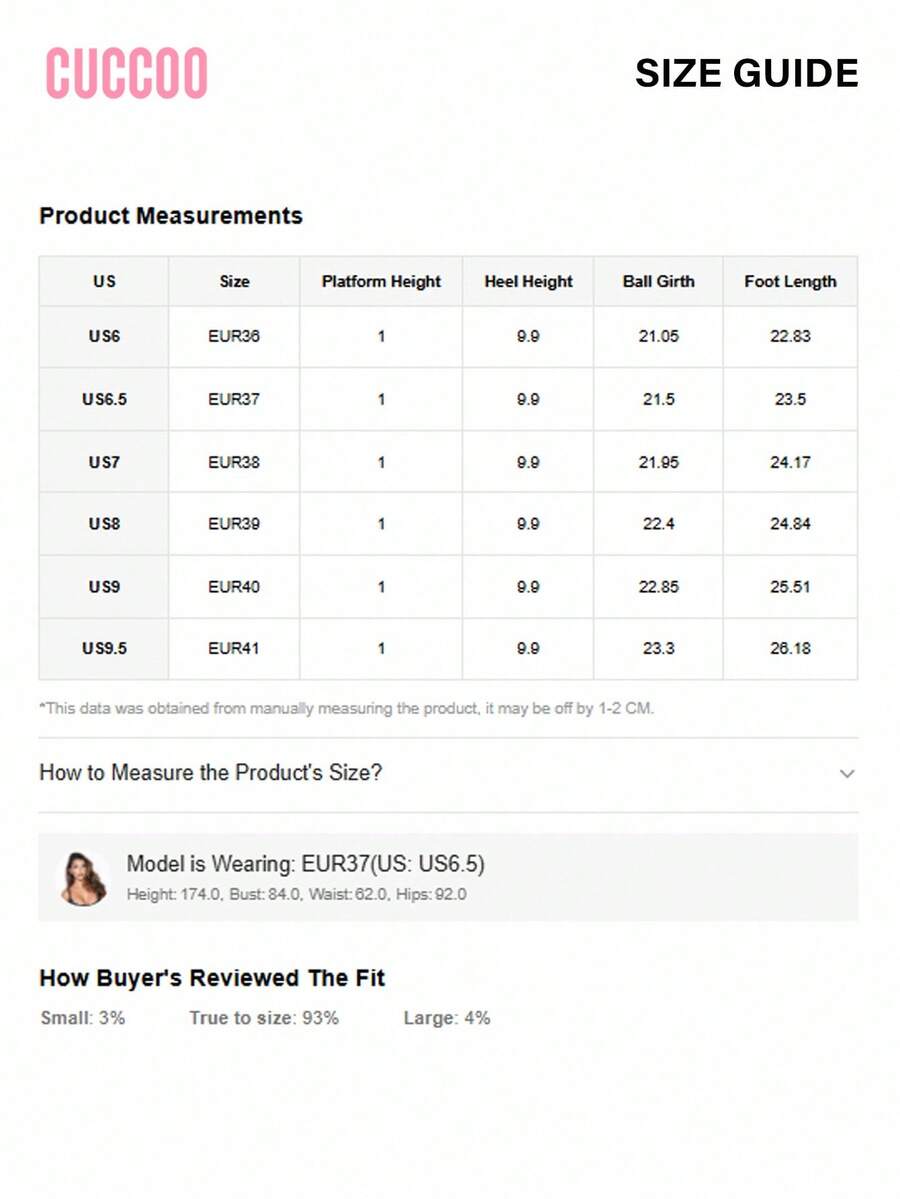Click the Heel Height column header
Image resolution: width=900 pixels, height=1199 pixels.
(x=528, y=281)
